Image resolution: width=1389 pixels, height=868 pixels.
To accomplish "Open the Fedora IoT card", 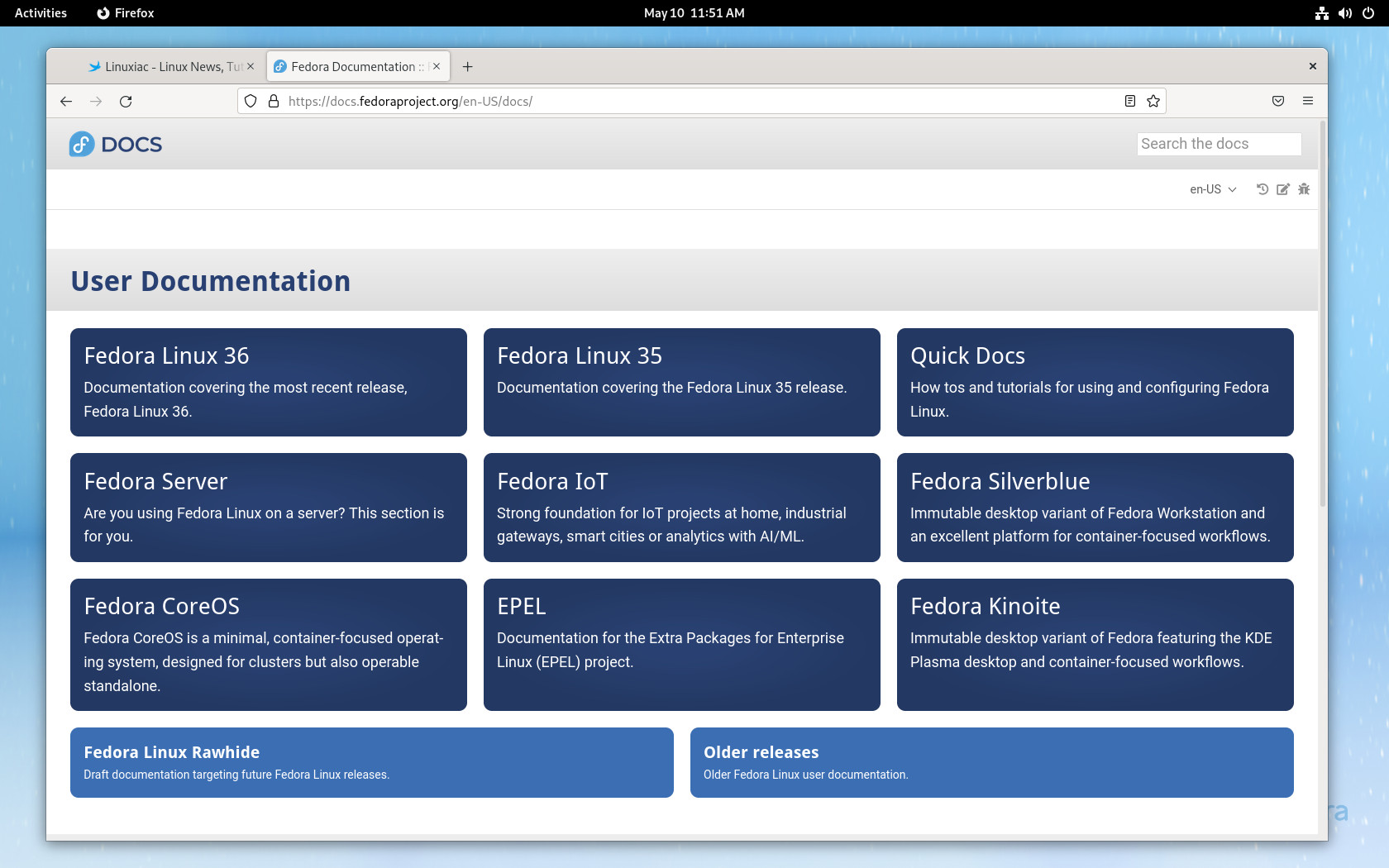I will click(x=682, y=508).
